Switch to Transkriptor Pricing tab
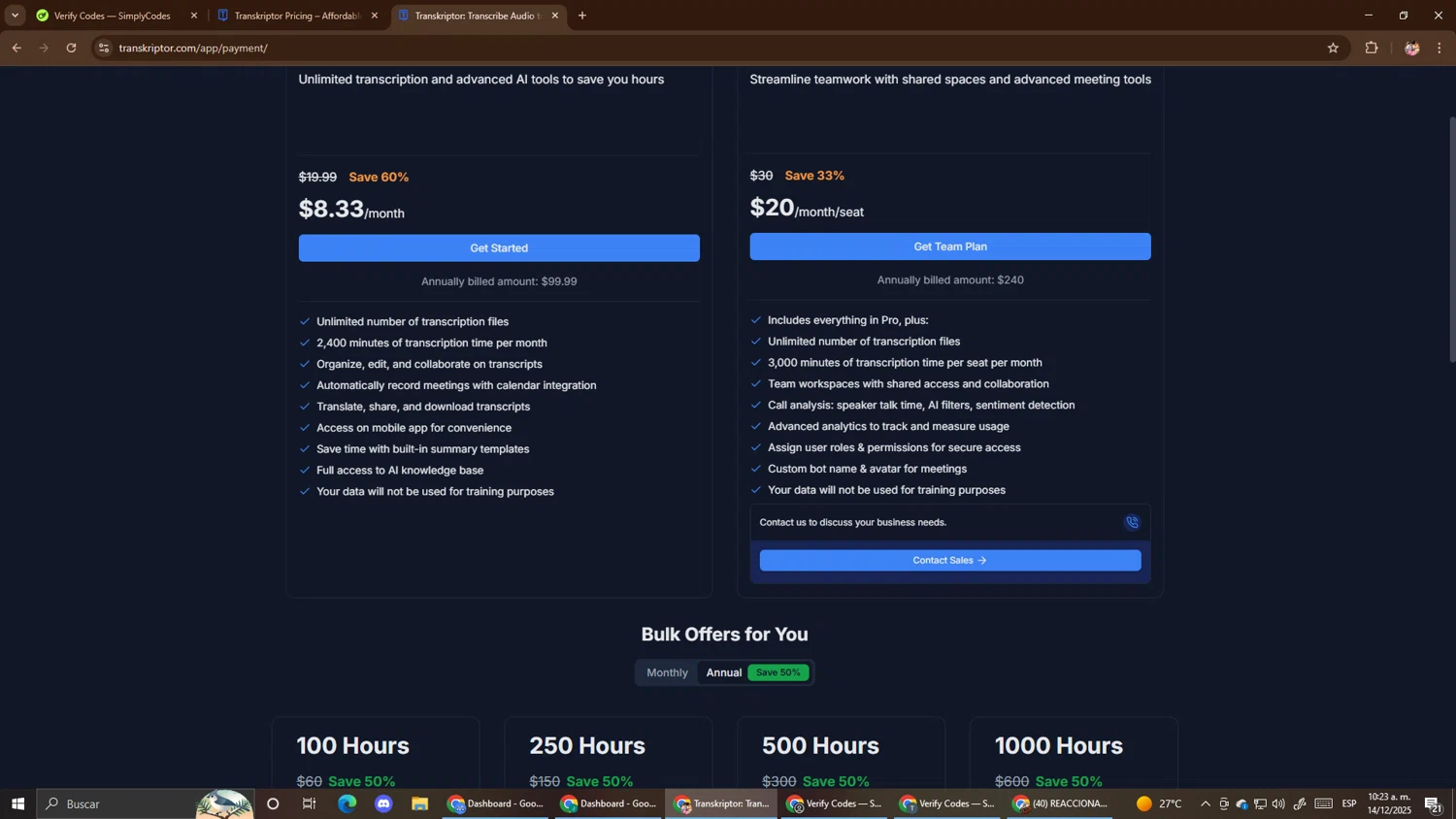1456x819 pixels. pos(296,16)
